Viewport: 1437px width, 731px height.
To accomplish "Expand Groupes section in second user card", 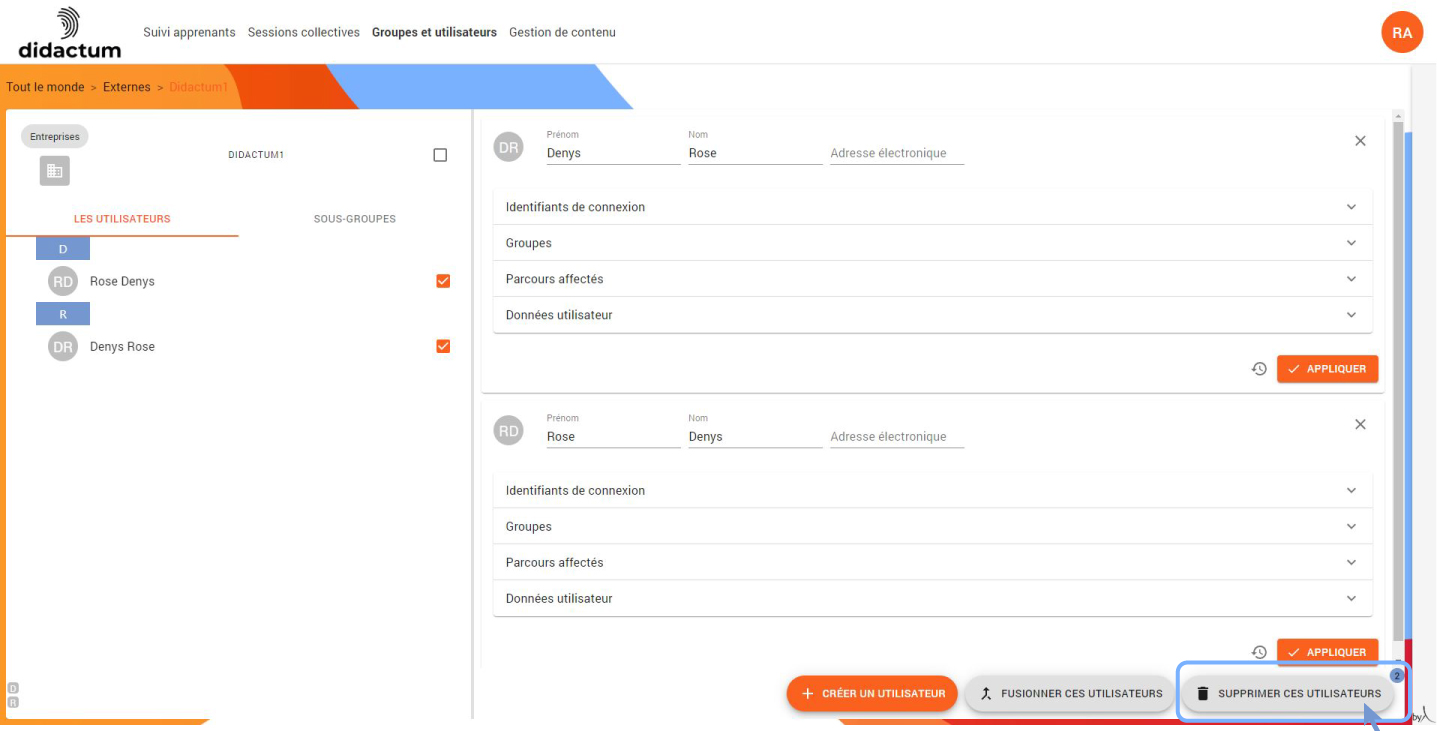I will [932, 527].
